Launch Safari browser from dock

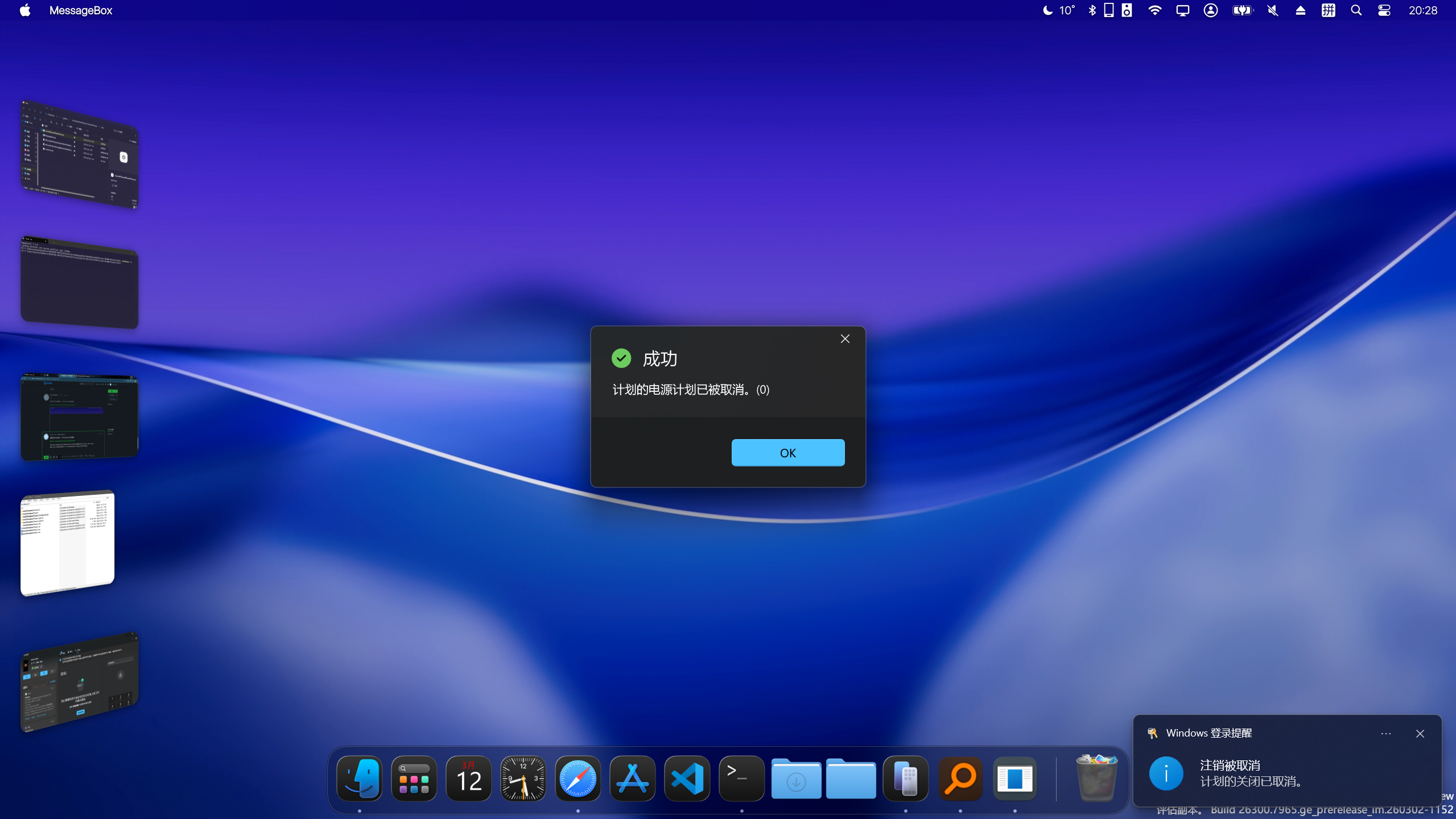click(578, 778)
